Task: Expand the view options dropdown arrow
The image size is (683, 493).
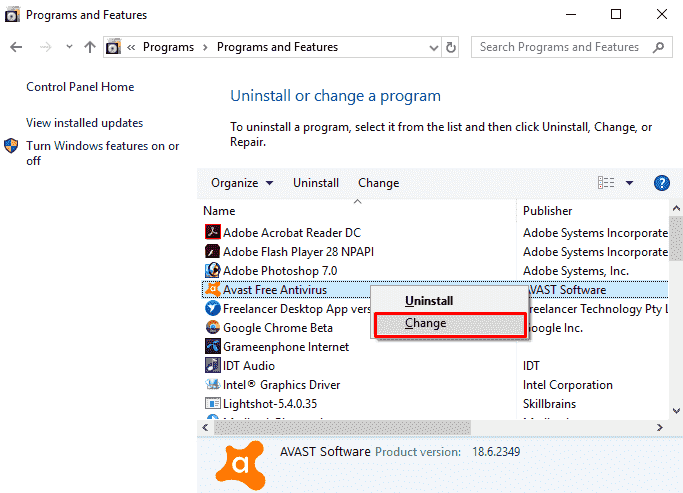Action: click(x=629, y=183)
